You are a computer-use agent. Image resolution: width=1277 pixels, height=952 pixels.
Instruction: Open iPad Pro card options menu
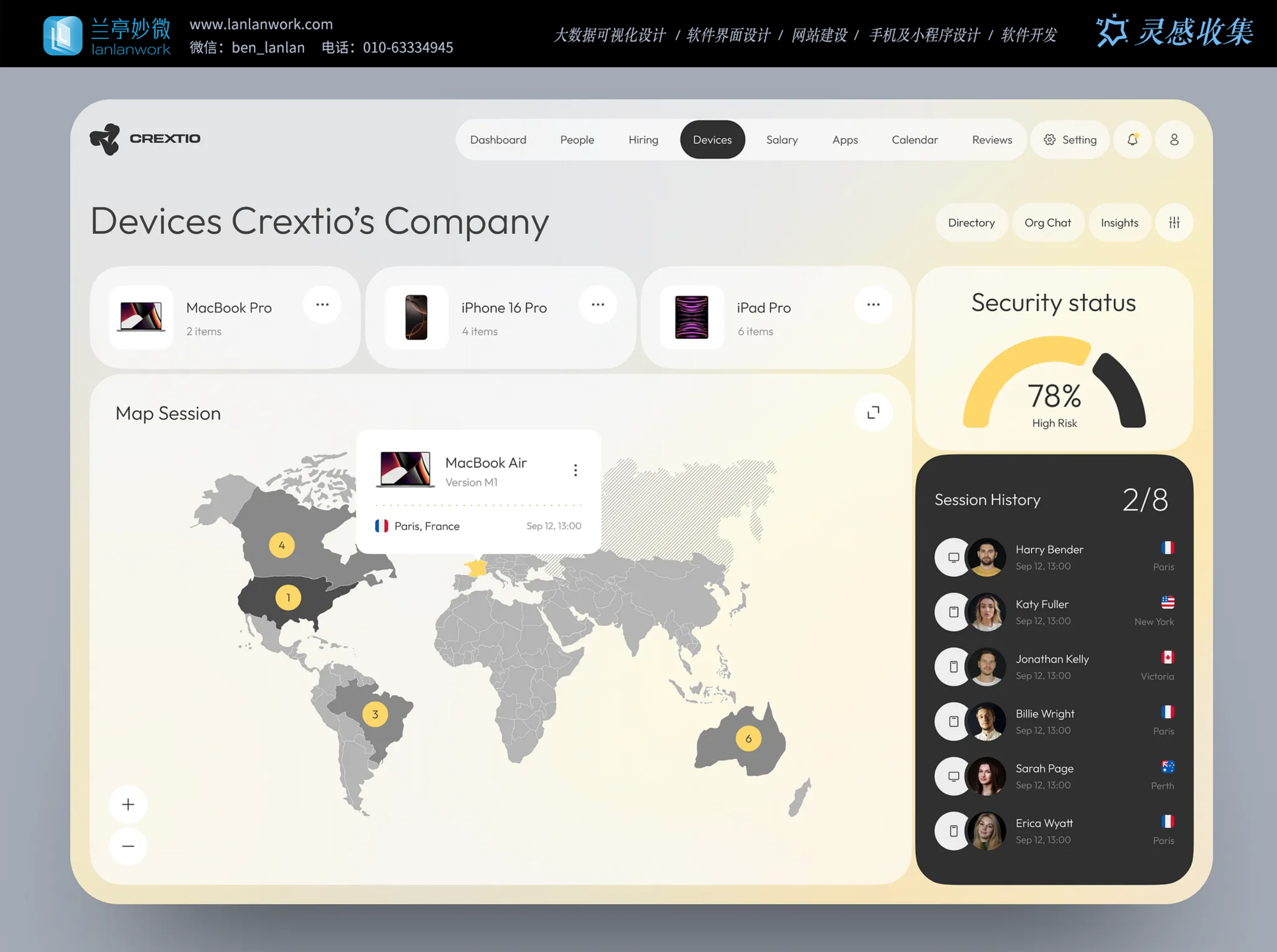(x=873, y=305)
